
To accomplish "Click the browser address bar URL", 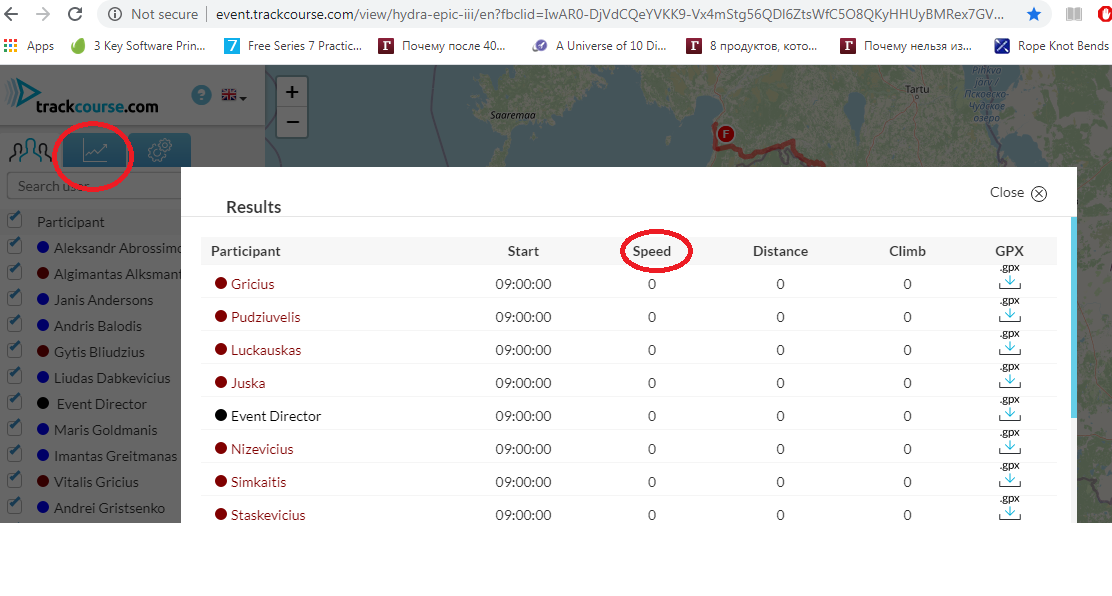I will pos(610,14).
